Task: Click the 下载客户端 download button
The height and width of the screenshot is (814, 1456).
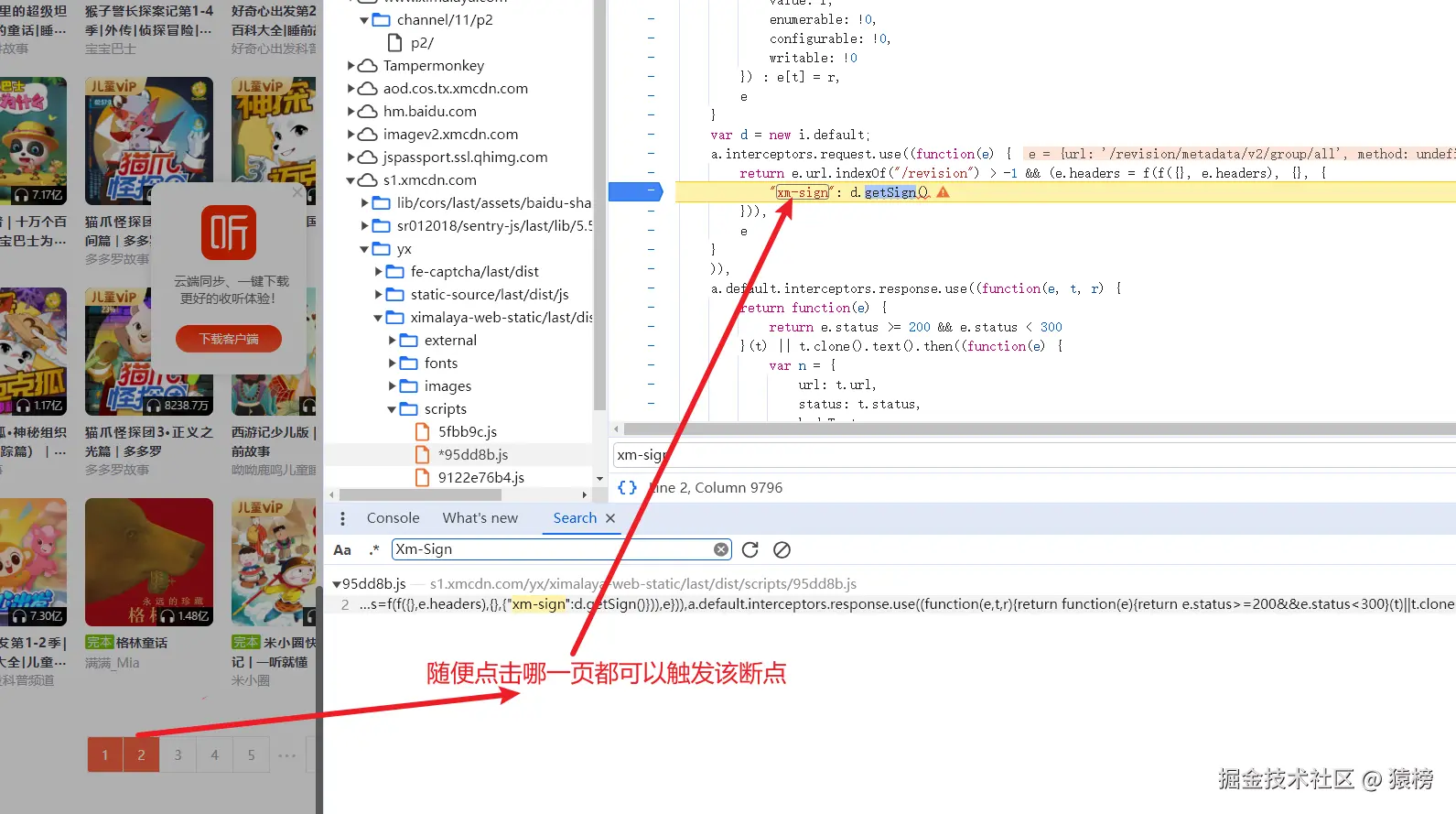Action: [x=229, y=339]
